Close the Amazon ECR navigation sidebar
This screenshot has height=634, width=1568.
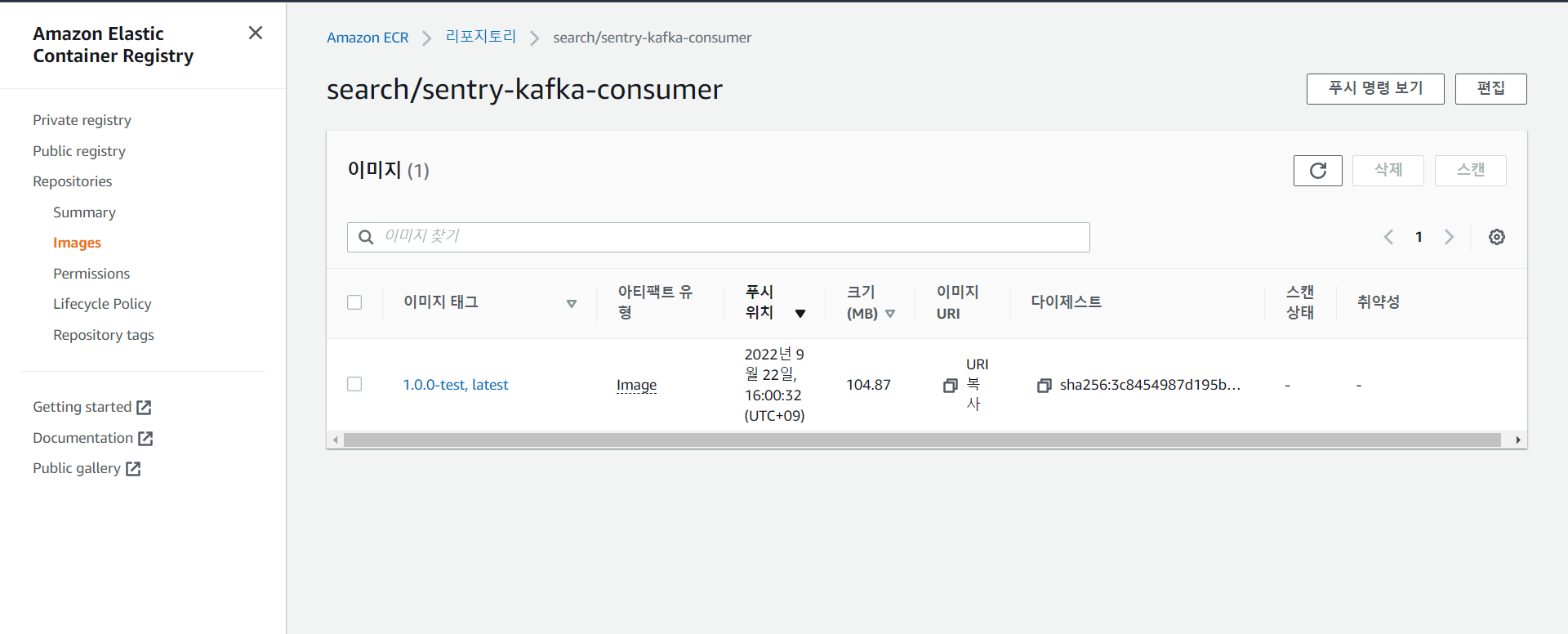point(256,33)
